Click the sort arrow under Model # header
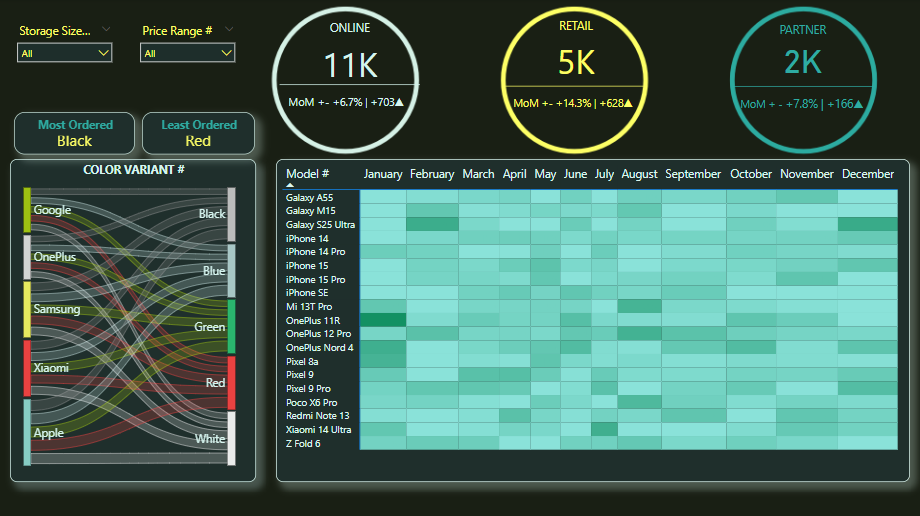 coord(290,185)
